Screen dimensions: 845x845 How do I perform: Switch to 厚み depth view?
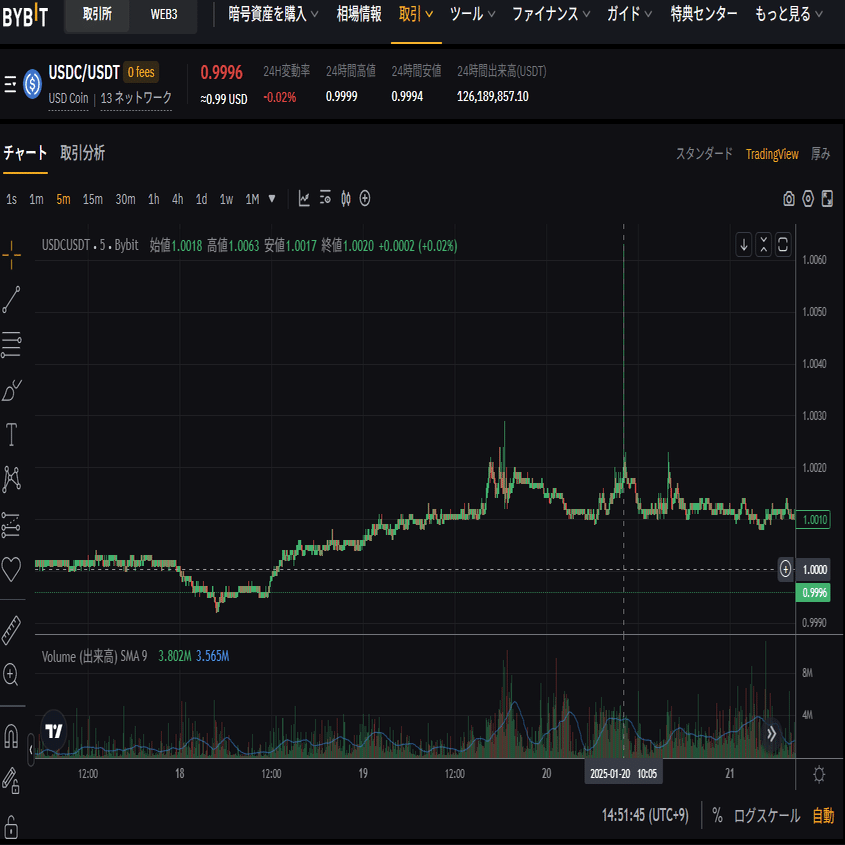pyautogui.click(x=820, y=154)
